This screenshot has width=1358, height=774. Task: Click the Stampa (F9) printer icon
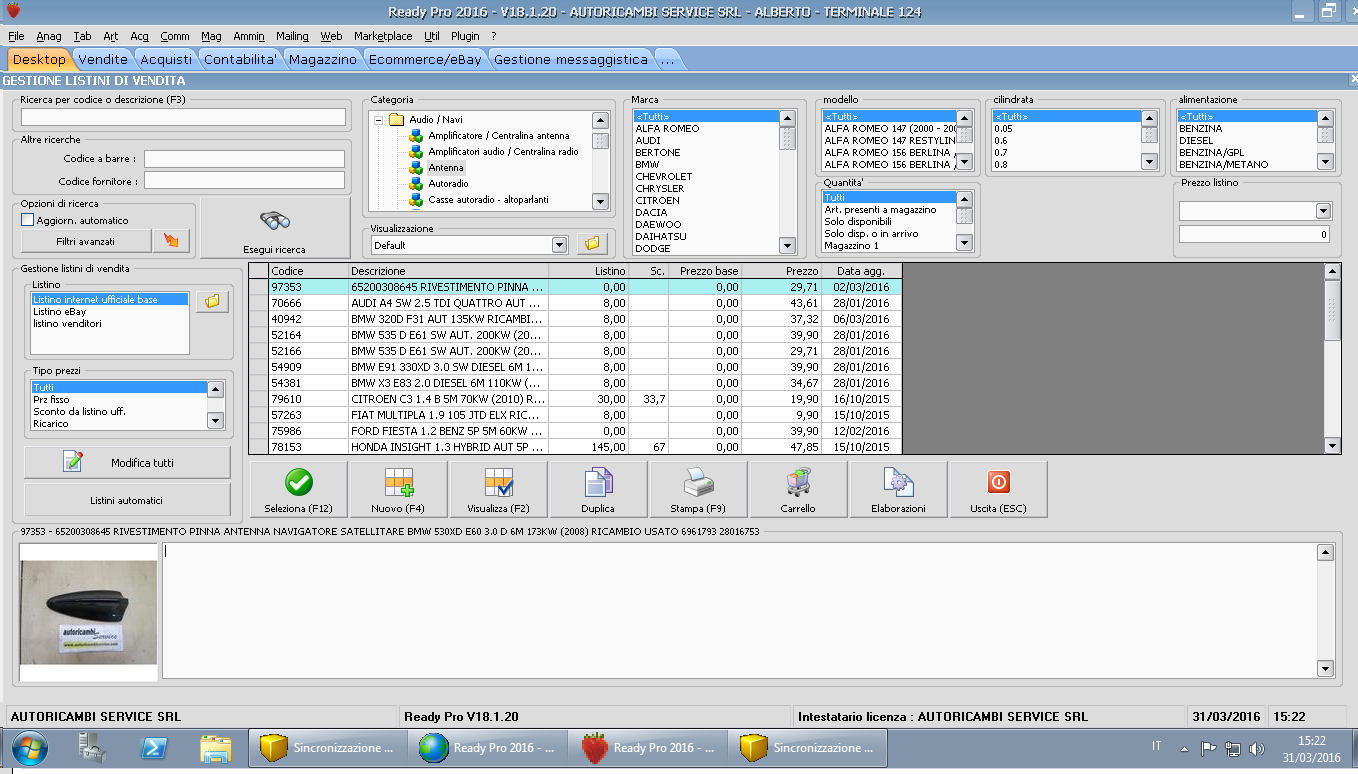[698, 483]
